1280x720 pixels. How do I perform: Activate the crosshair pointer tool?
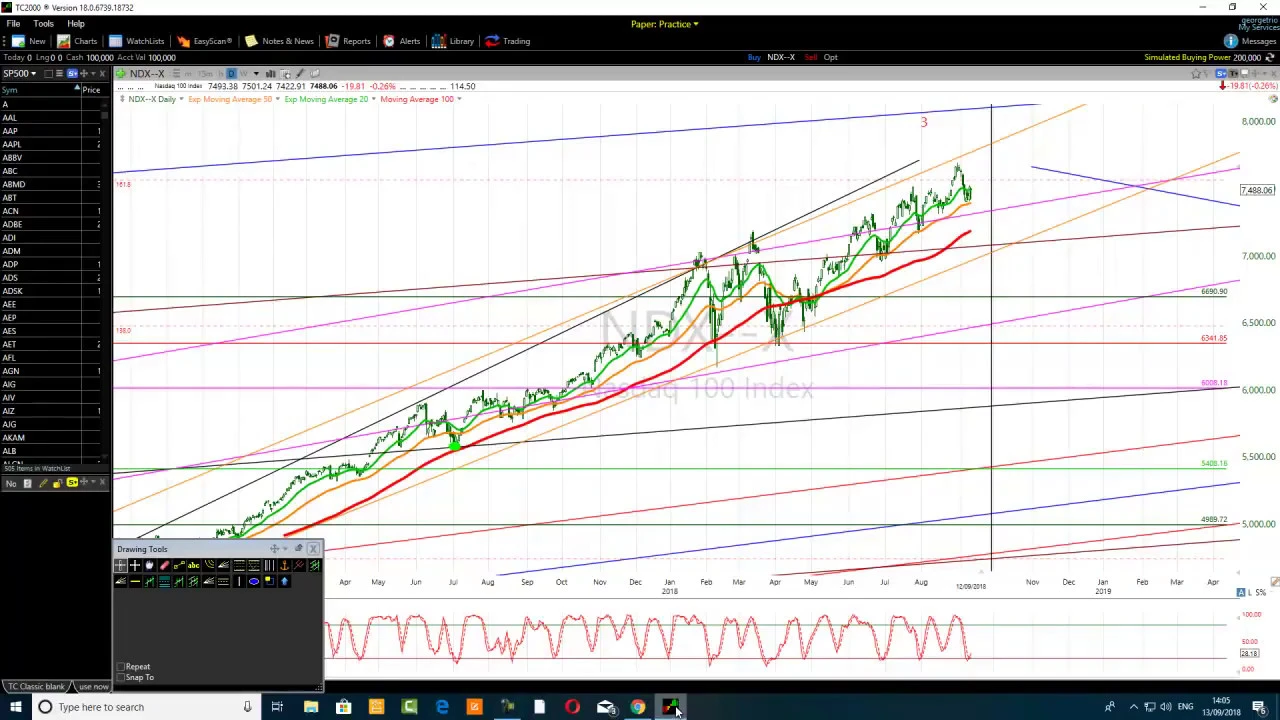click(x=135, y=565)
